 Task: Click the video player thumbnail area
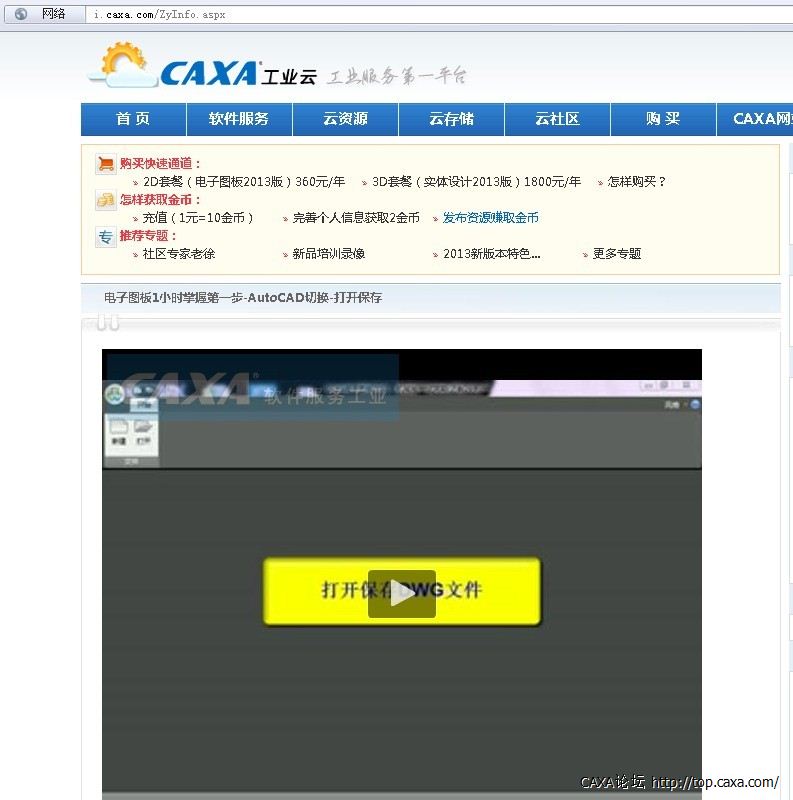coord(402,574)
